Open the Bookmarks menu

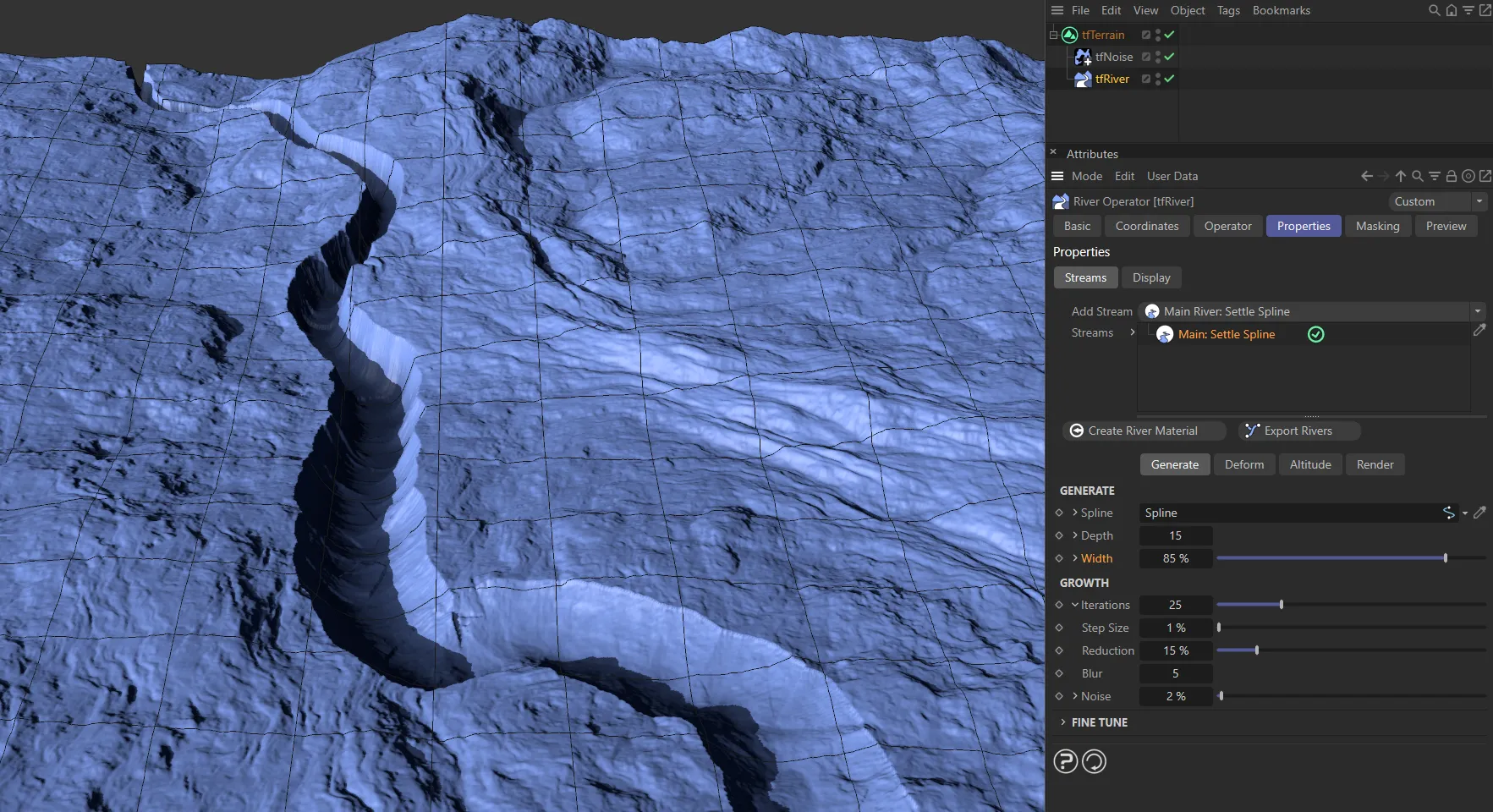pyautogui.click(x=1281, y=10)
